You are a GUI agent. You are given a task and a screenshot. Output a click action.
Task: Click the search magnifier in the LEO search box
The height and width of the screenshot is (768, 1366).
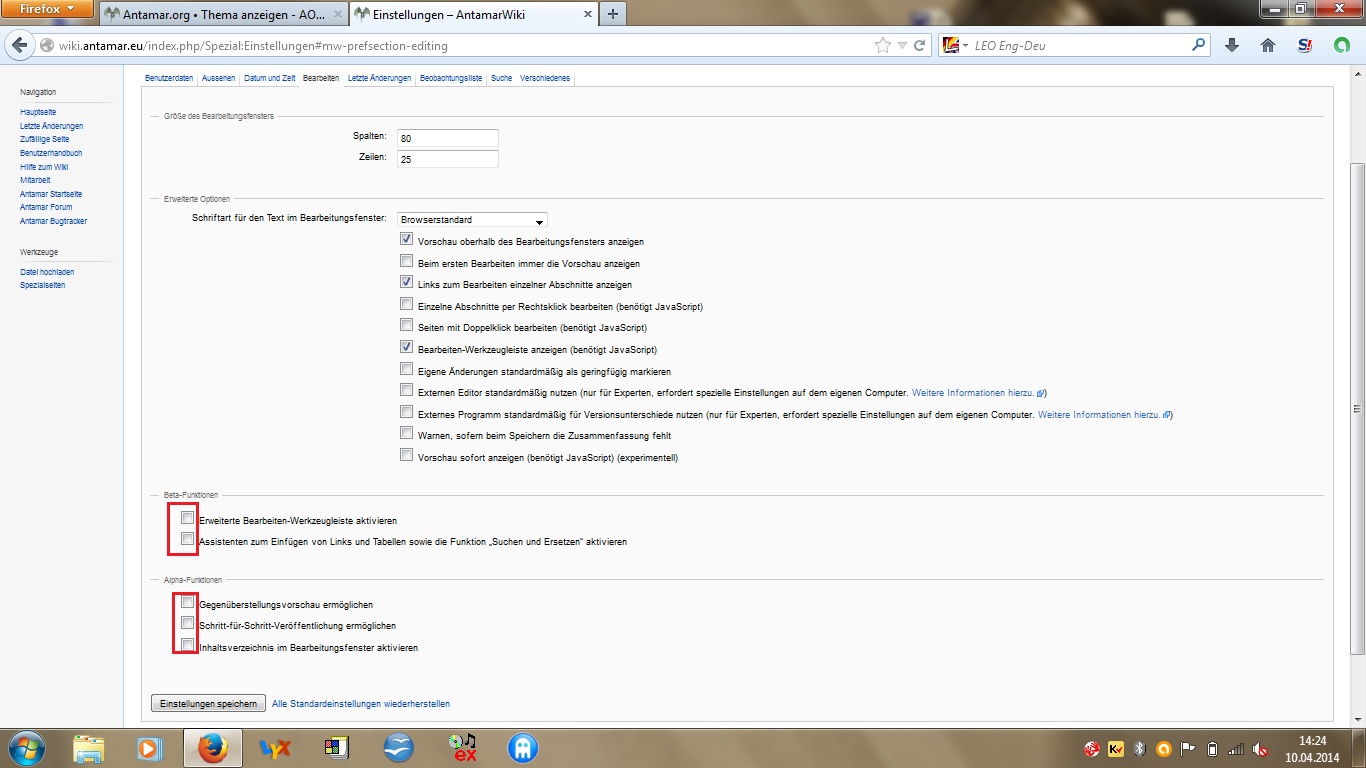click(1199, 45)
